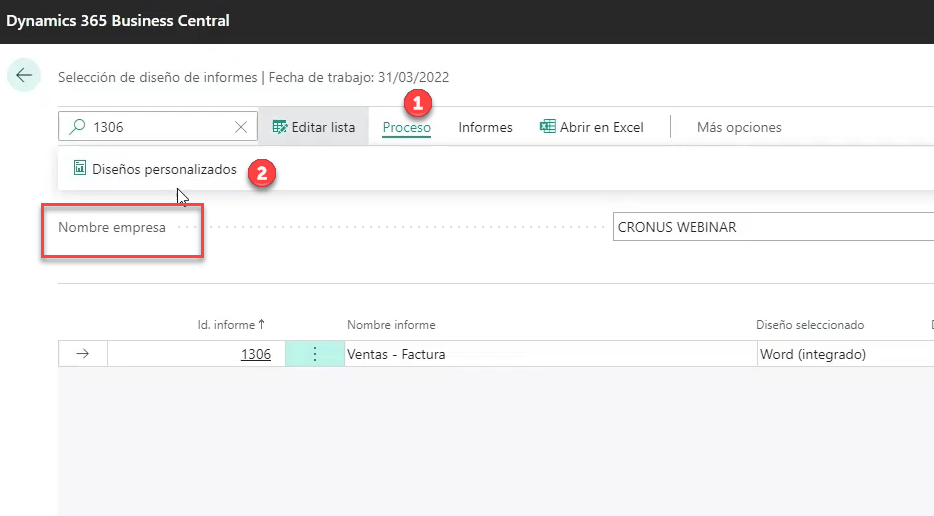Show Más opciones
Screen dimensions: 934x516
[x=739, y=127]
